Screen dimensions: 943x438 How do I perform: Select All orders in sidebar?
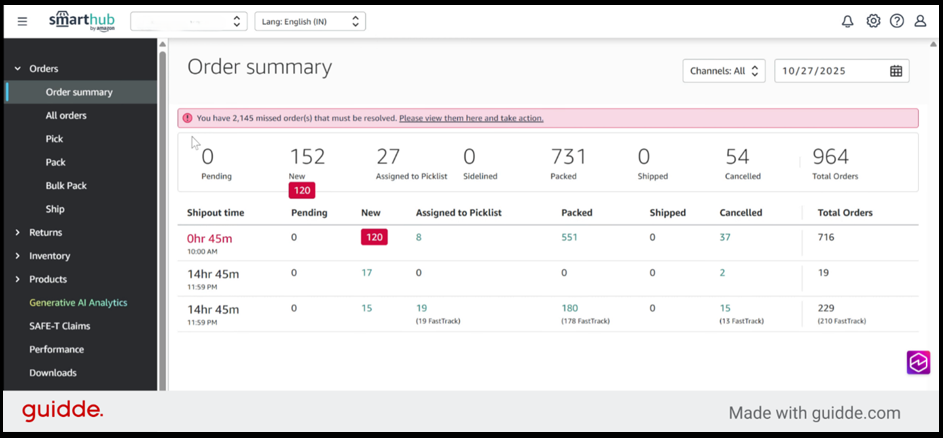point(66,116)
